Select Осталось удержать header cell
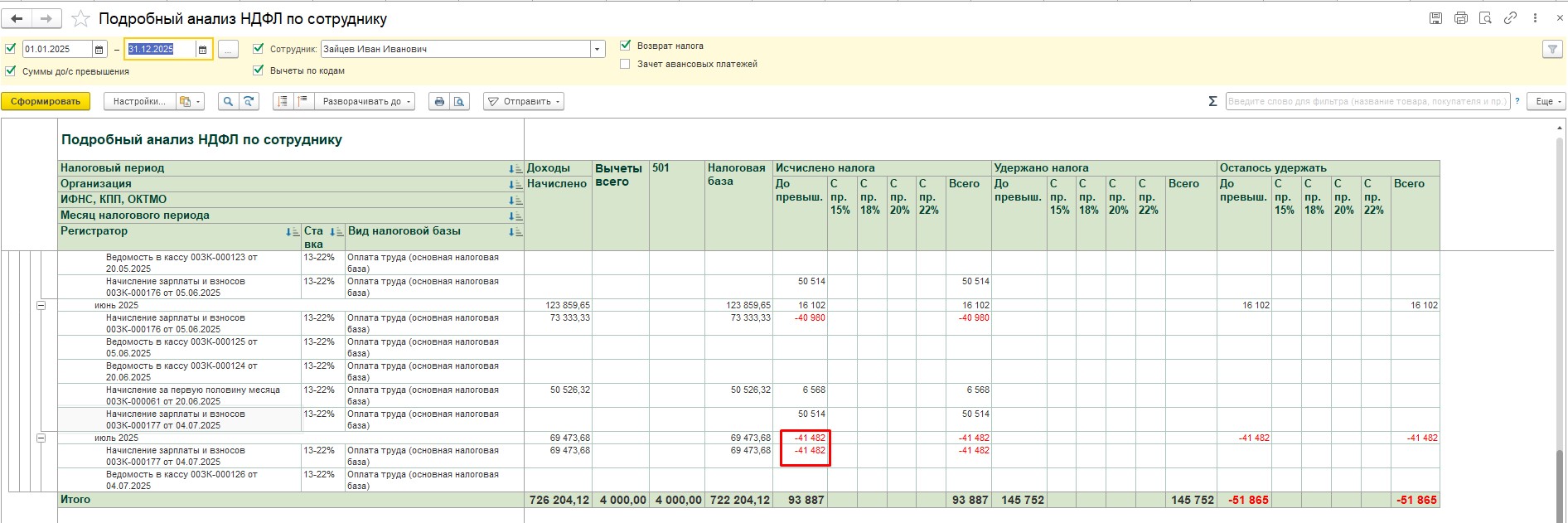 click(x=1328, y=168)
